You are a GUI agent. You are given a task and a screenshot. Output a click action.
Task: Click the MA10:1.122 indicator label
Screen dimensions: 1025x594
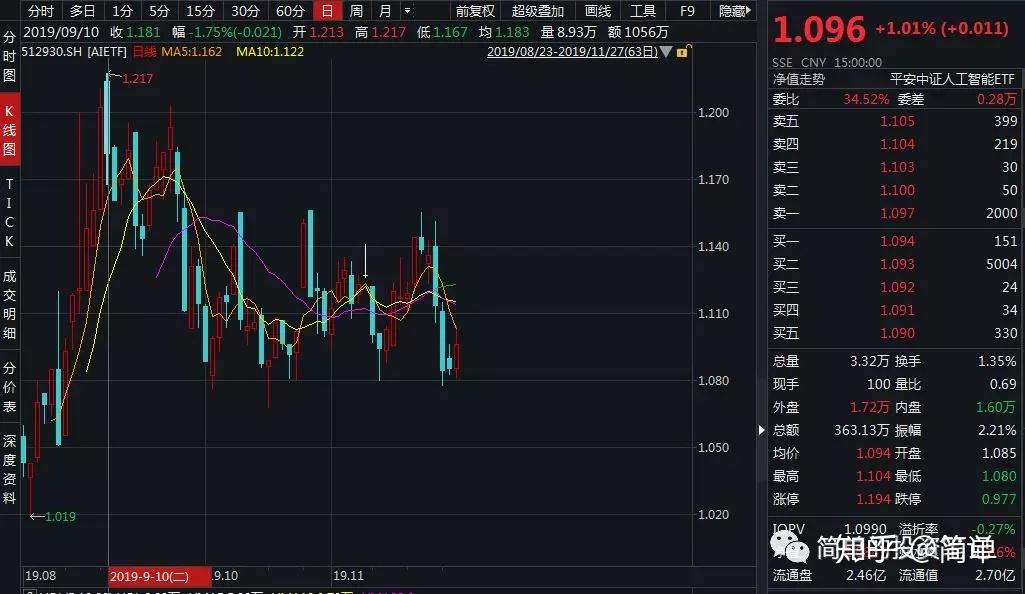(270, 52)
